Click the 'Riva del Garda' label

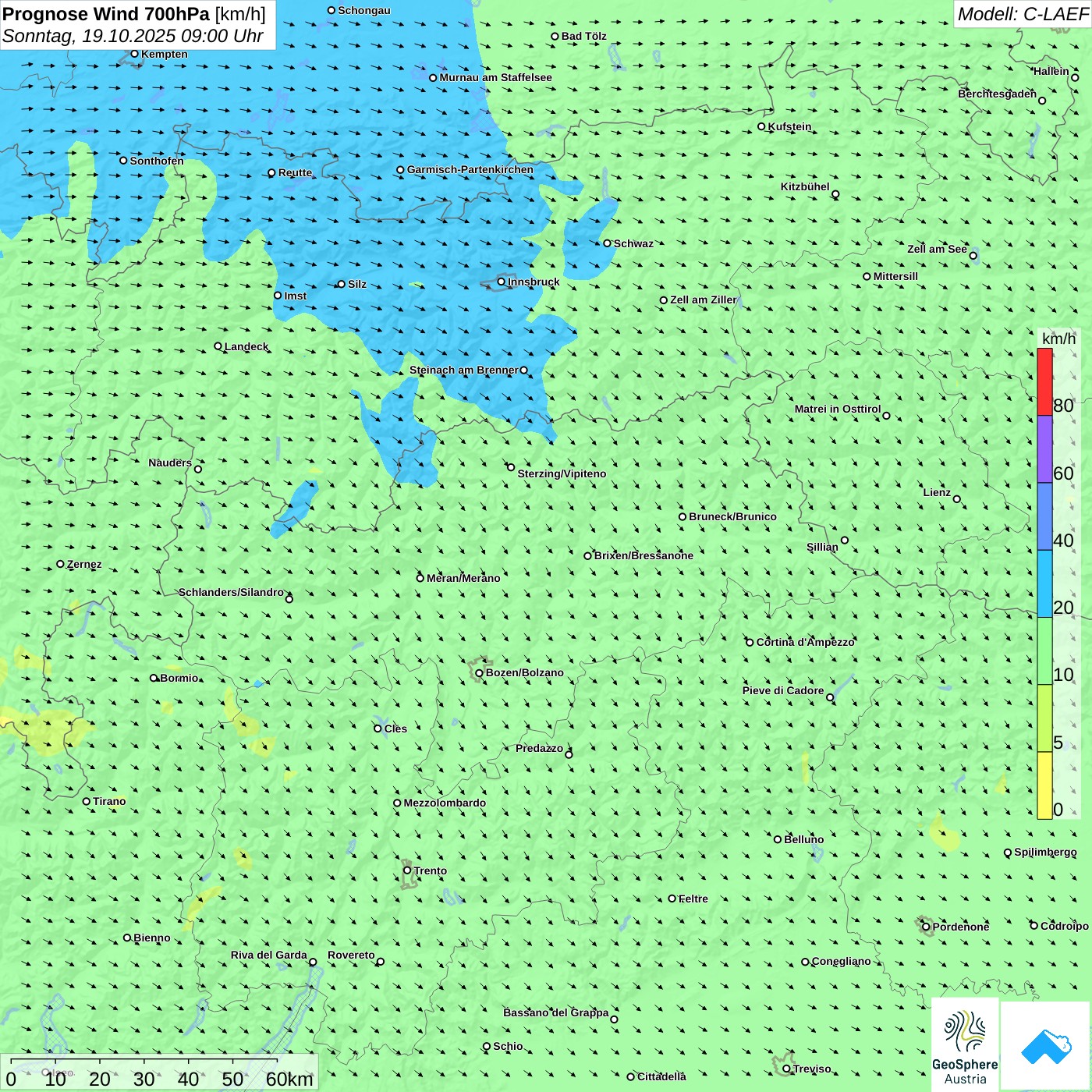(x=269, y=955)
